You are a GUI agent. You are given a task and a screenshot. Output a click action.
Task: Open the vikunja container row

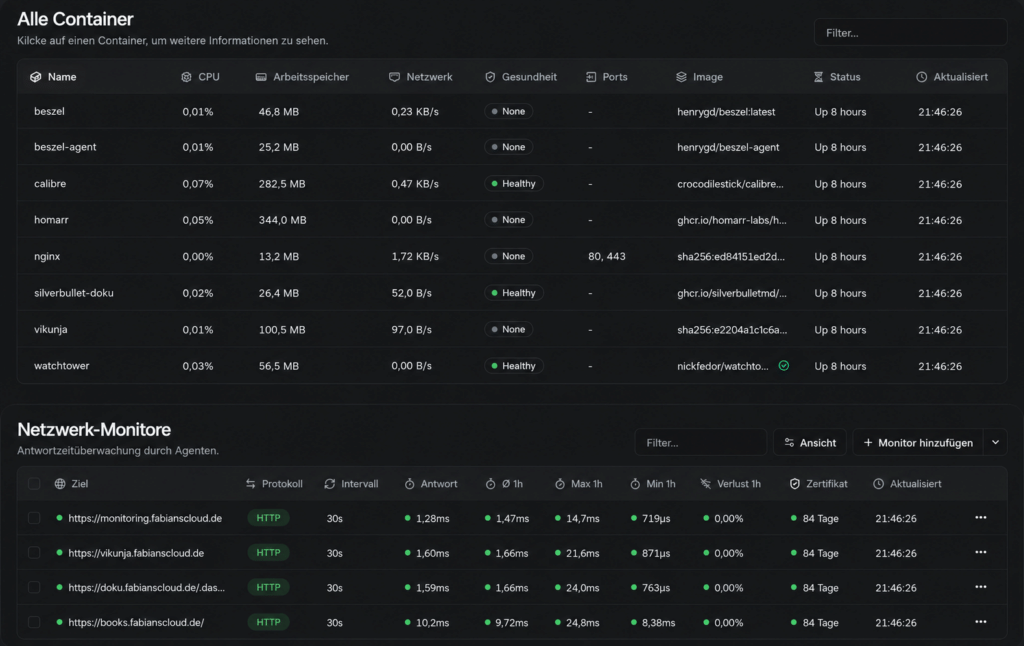pyautogui.click(x=512, y=329)
